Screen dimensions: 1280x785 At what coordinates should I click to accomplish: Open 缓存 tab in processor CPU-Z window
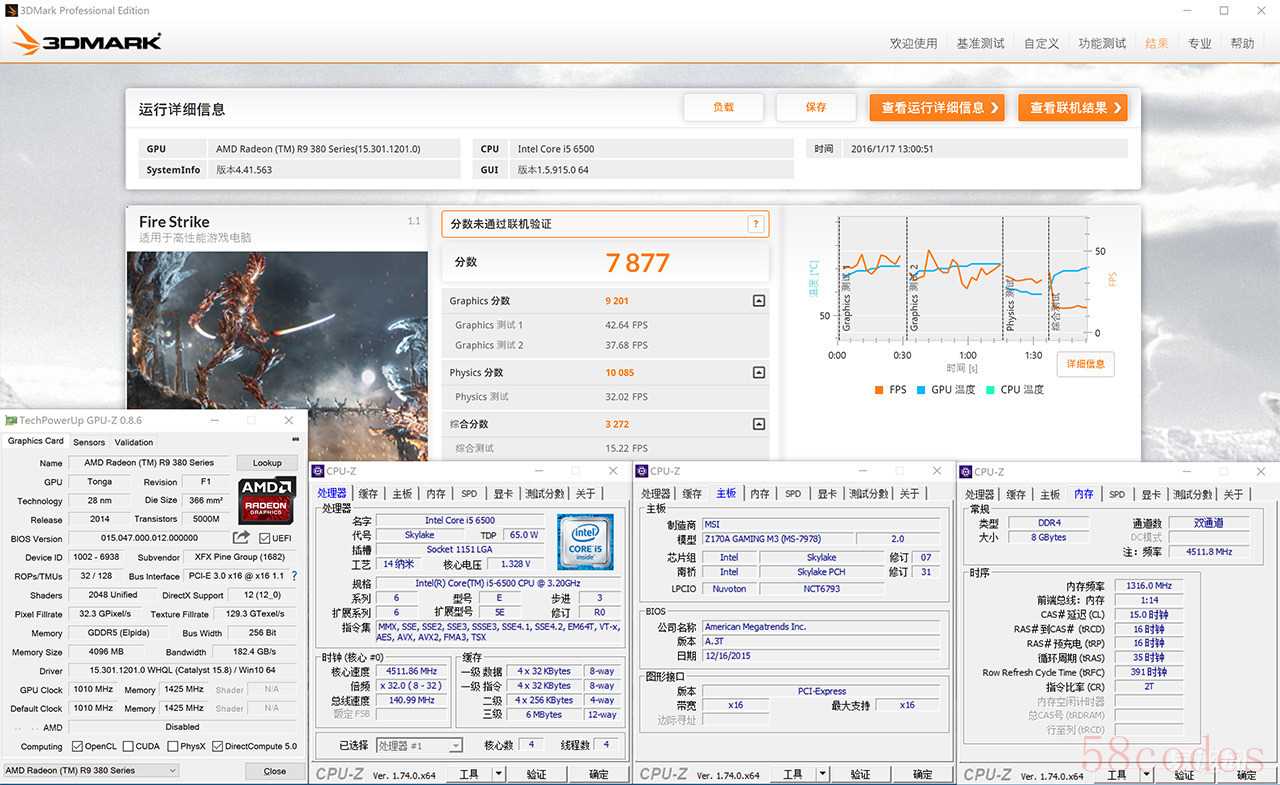tap(368, 494)
